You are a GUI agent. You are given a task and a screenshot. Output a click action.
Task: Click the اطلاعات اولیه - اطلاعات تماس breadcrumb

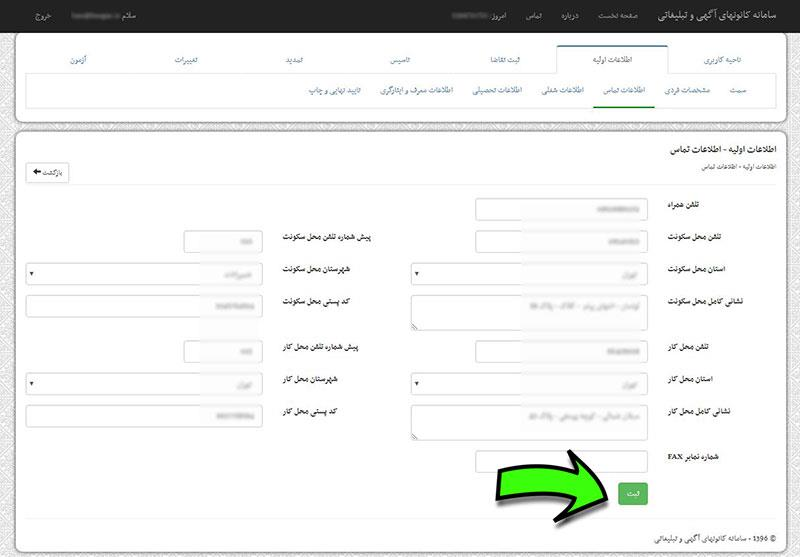pyautogui.click(x=739, y=167)
